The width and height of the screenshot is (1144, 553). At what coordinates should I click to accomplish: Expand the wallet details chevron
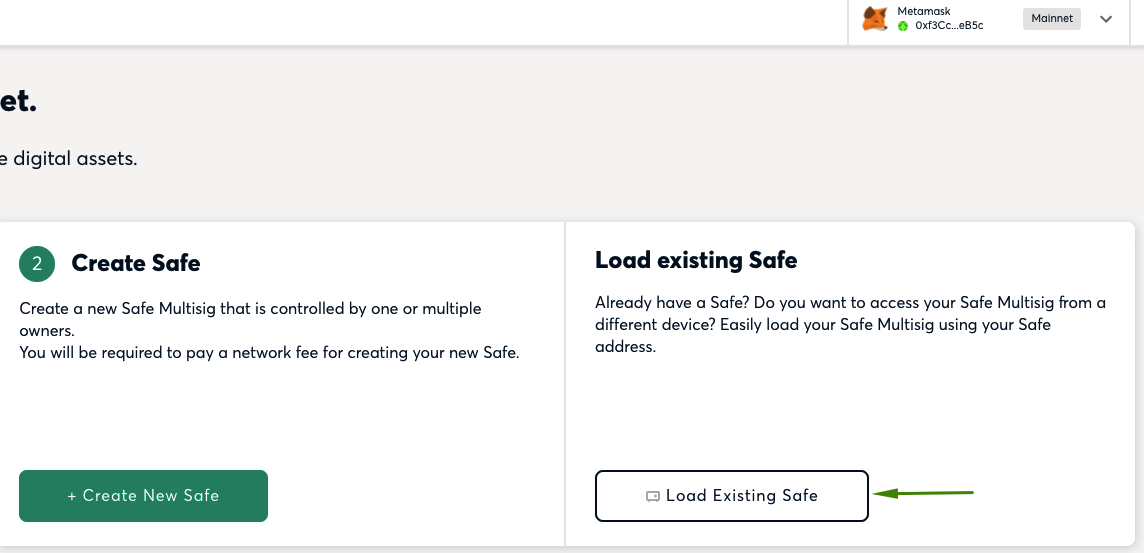pyautogui.click(x=1106, y=19)
